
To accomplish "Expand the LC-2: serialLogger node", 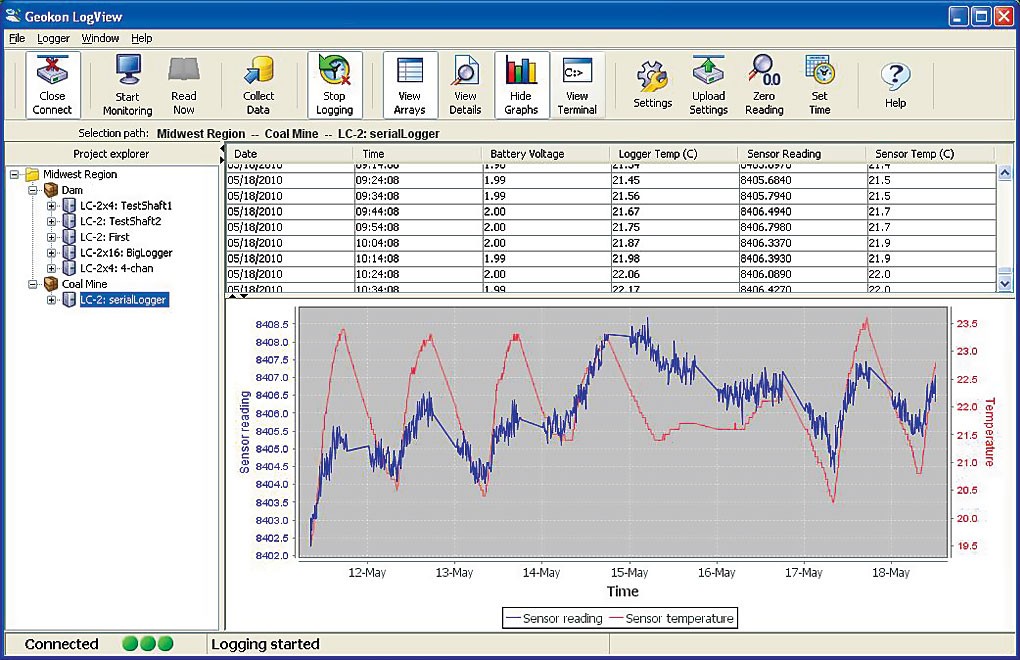I will [52, 300].
